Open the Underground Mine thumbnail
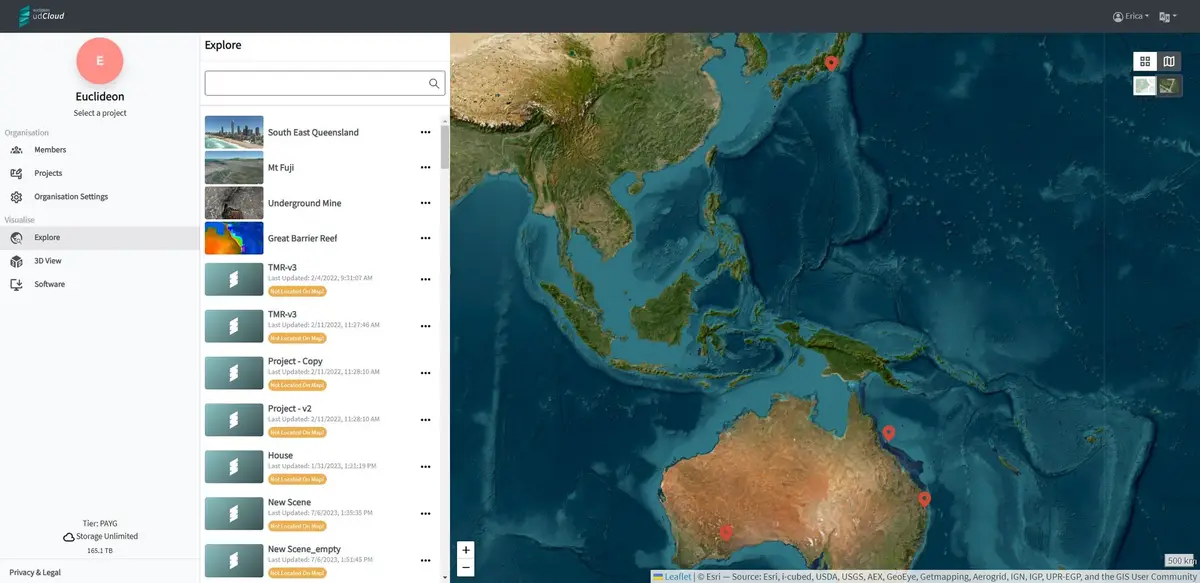The height and width of the screenshot is (583, 1200). tap(234, 203)
